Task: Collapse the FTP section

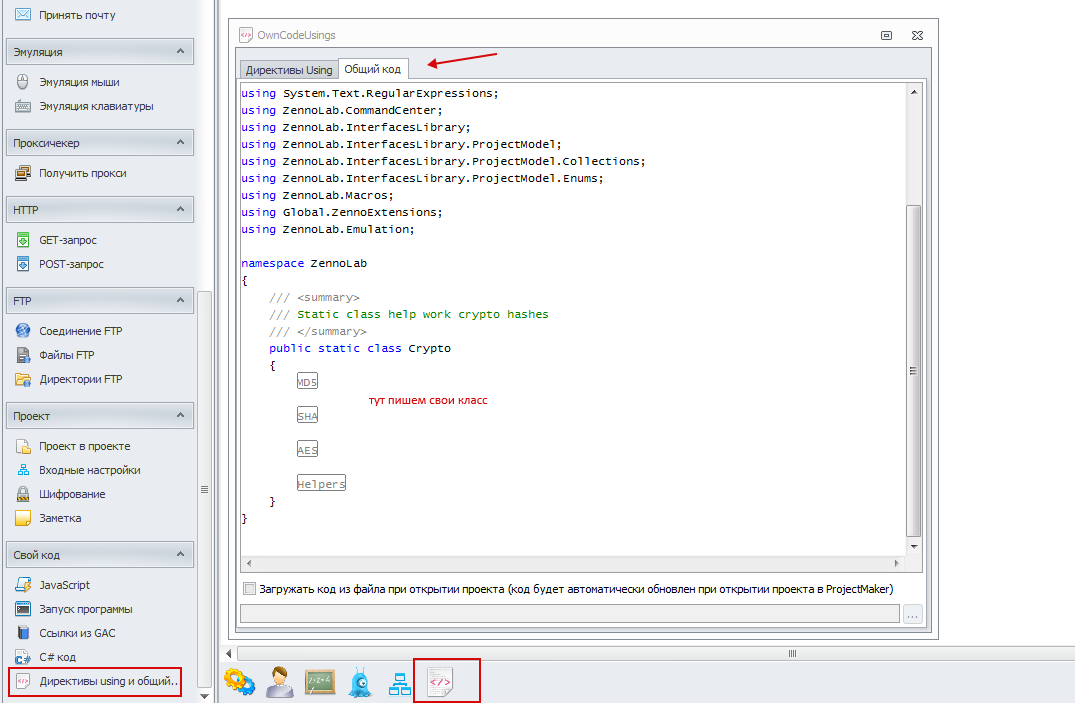Action: point(180,300)
